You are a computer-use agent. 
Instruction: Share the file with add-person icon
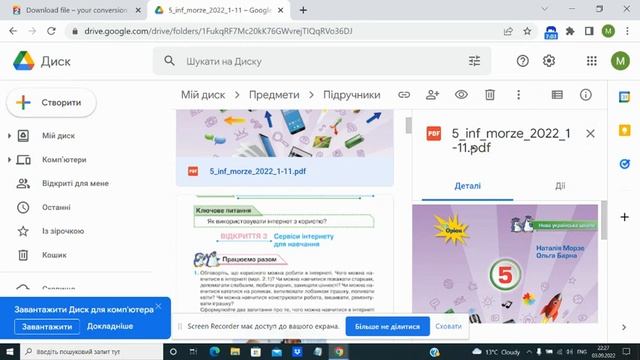432,95
